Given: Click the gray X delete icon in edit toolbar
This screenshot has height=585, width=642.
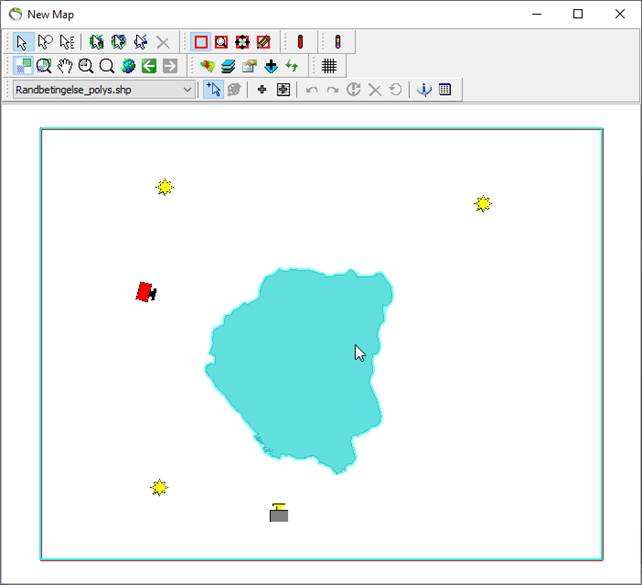Looking at the screenshot, I should [x=375, y=90].
